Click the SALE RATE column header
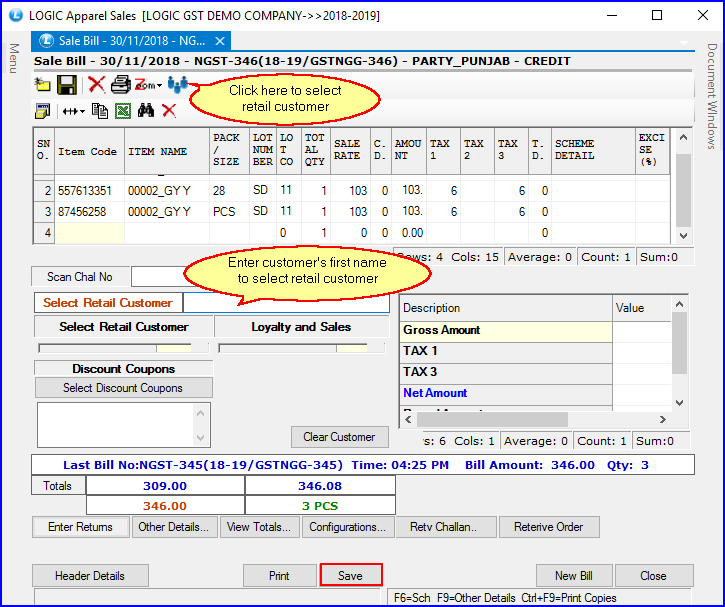725x607 pixels. point(350,152)
